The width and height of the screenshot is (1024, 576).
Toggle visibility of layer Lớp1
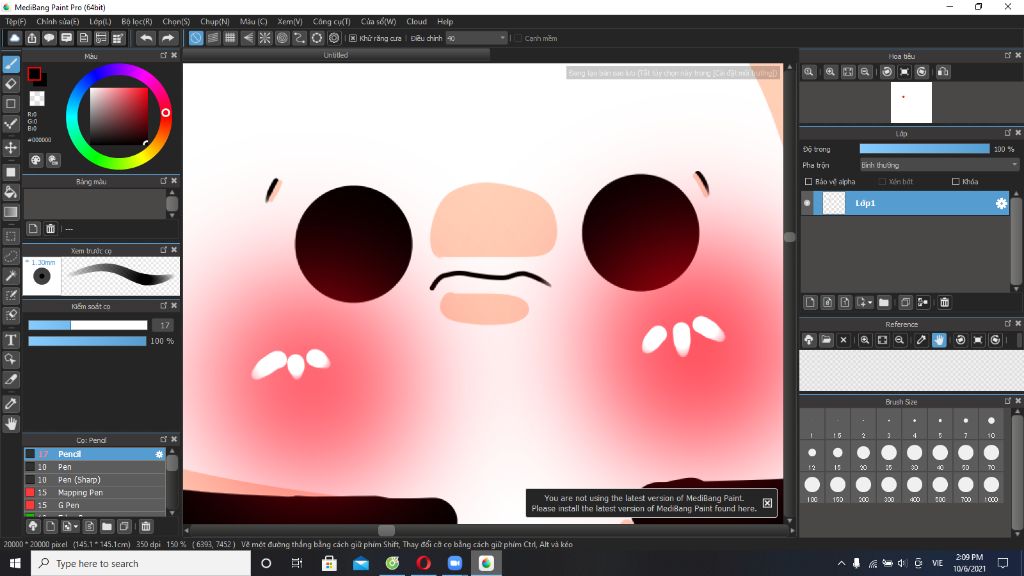808,204
